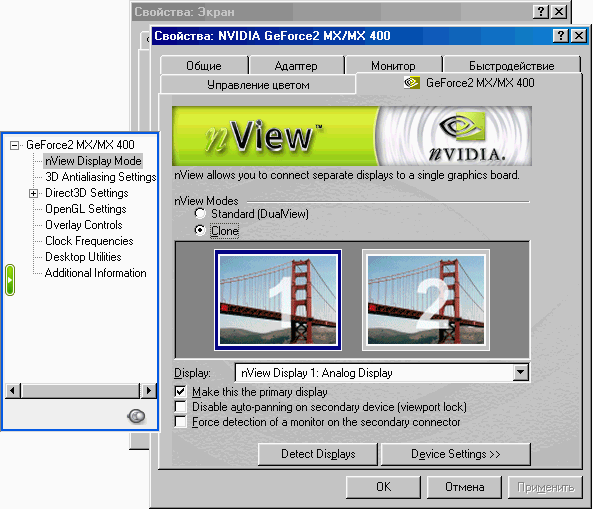The image size is (593, 509).
Task: Click the round globe icon in tree panel
Action: 137,416
